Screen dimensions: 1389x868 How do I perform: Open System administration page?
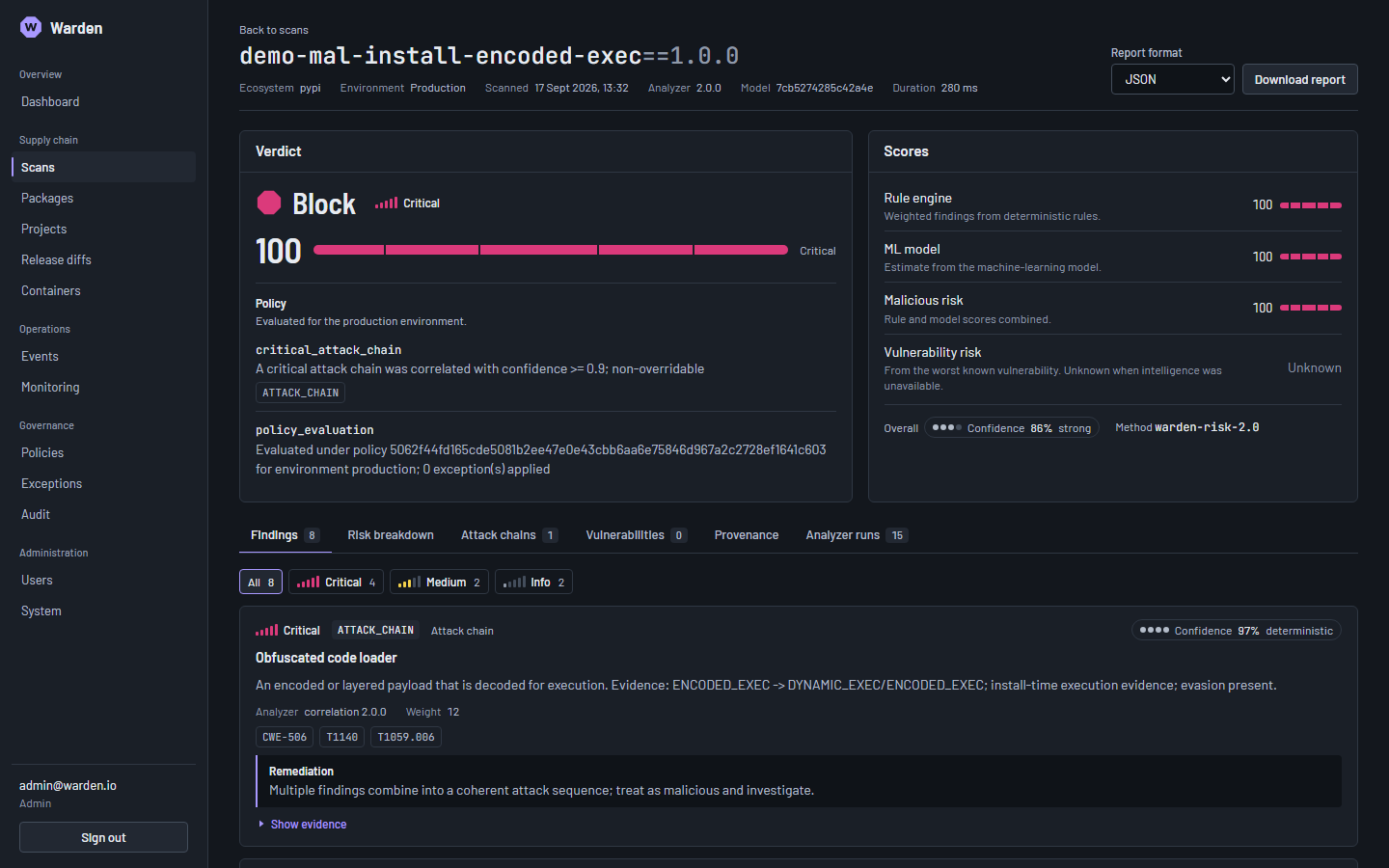pos(103,610)
